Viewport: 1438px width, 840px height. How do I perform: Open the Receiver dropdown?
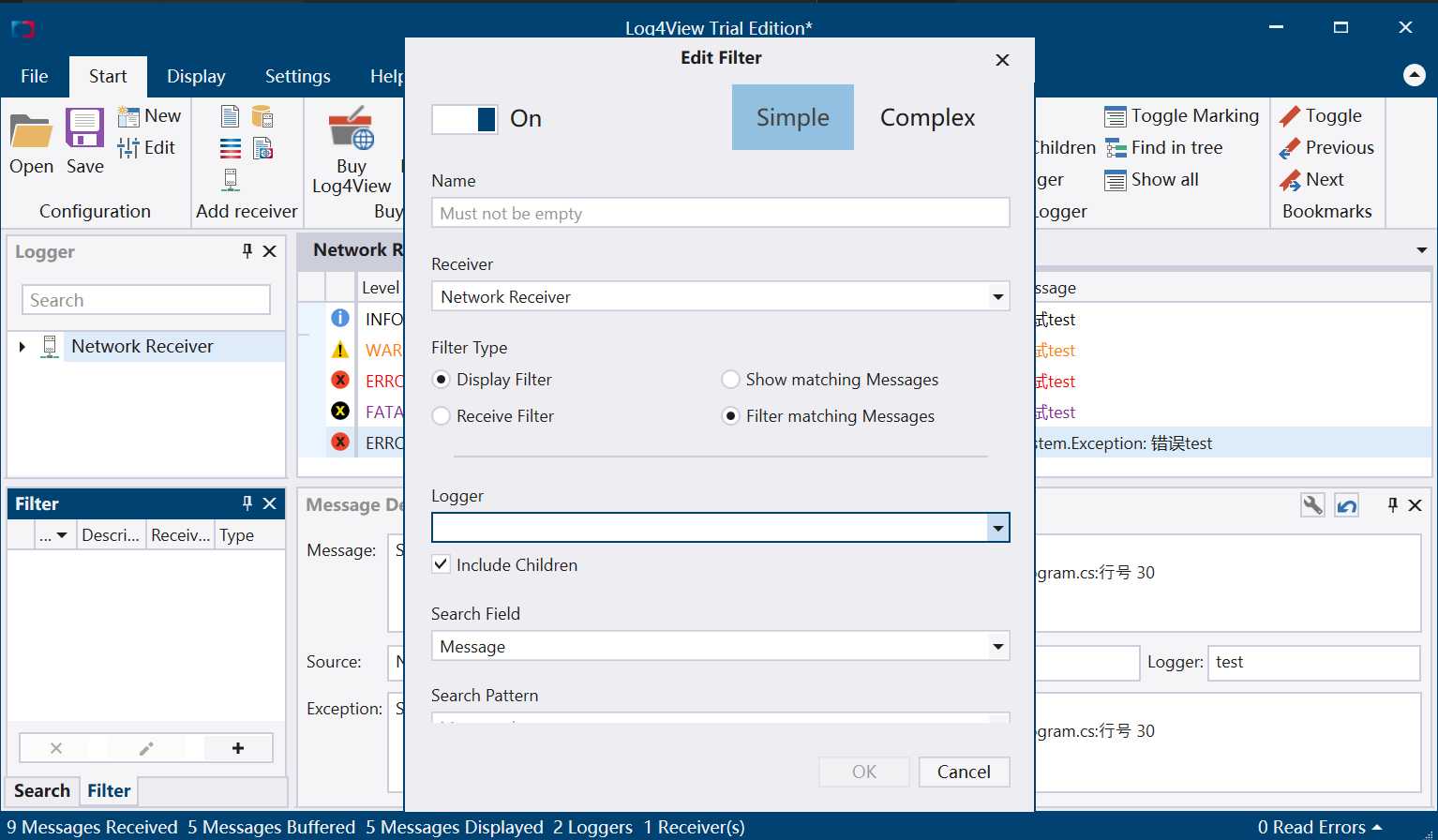997,297
